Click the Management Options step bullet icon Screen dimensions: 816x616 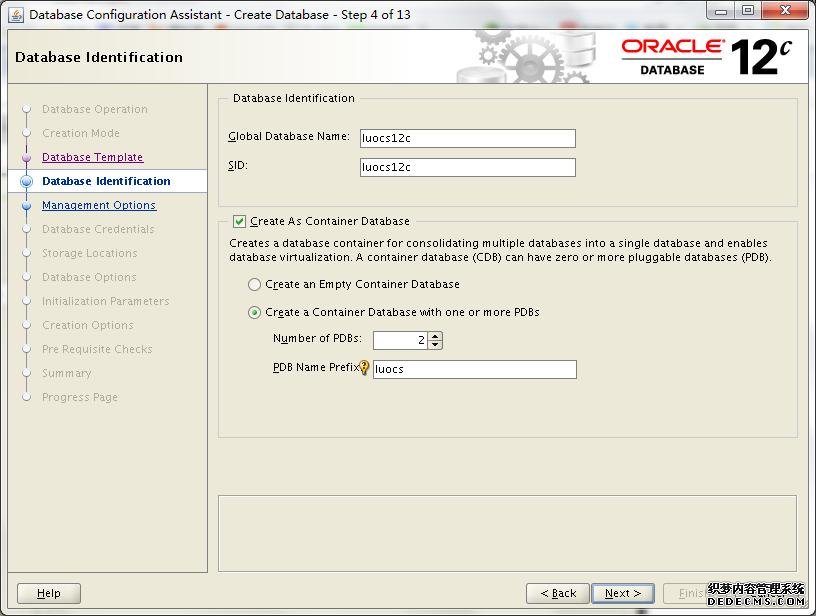27,206
